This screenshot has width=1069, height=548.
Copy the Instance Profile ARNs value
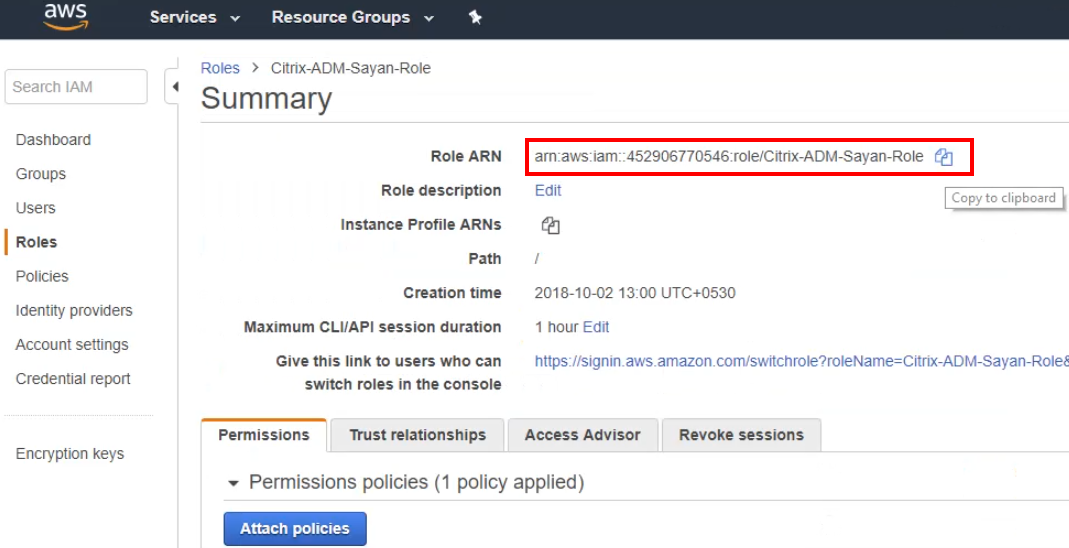tap(550, 225)
